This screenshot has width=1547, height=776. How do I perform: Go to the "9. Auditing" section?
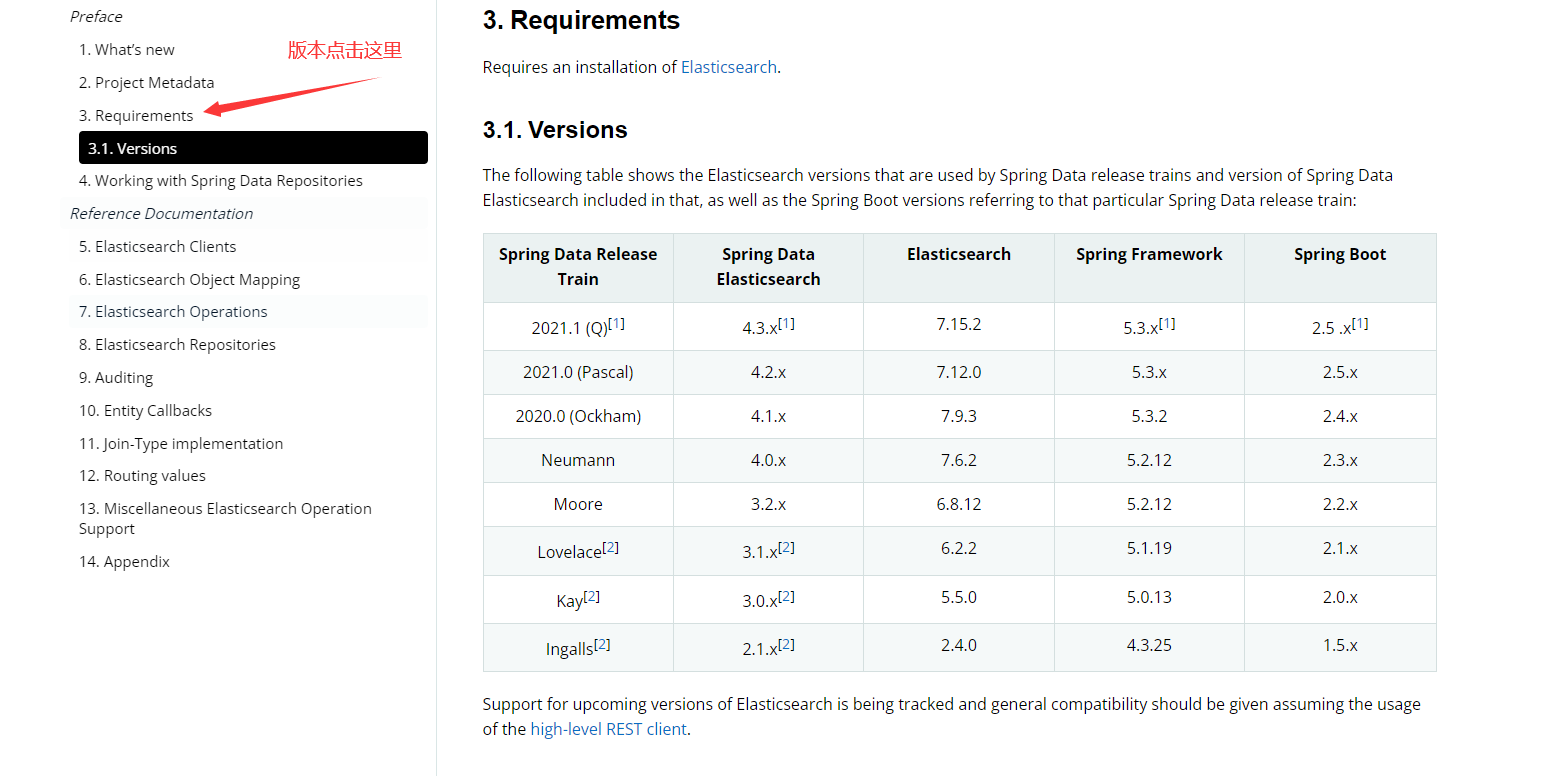point(116,378)
